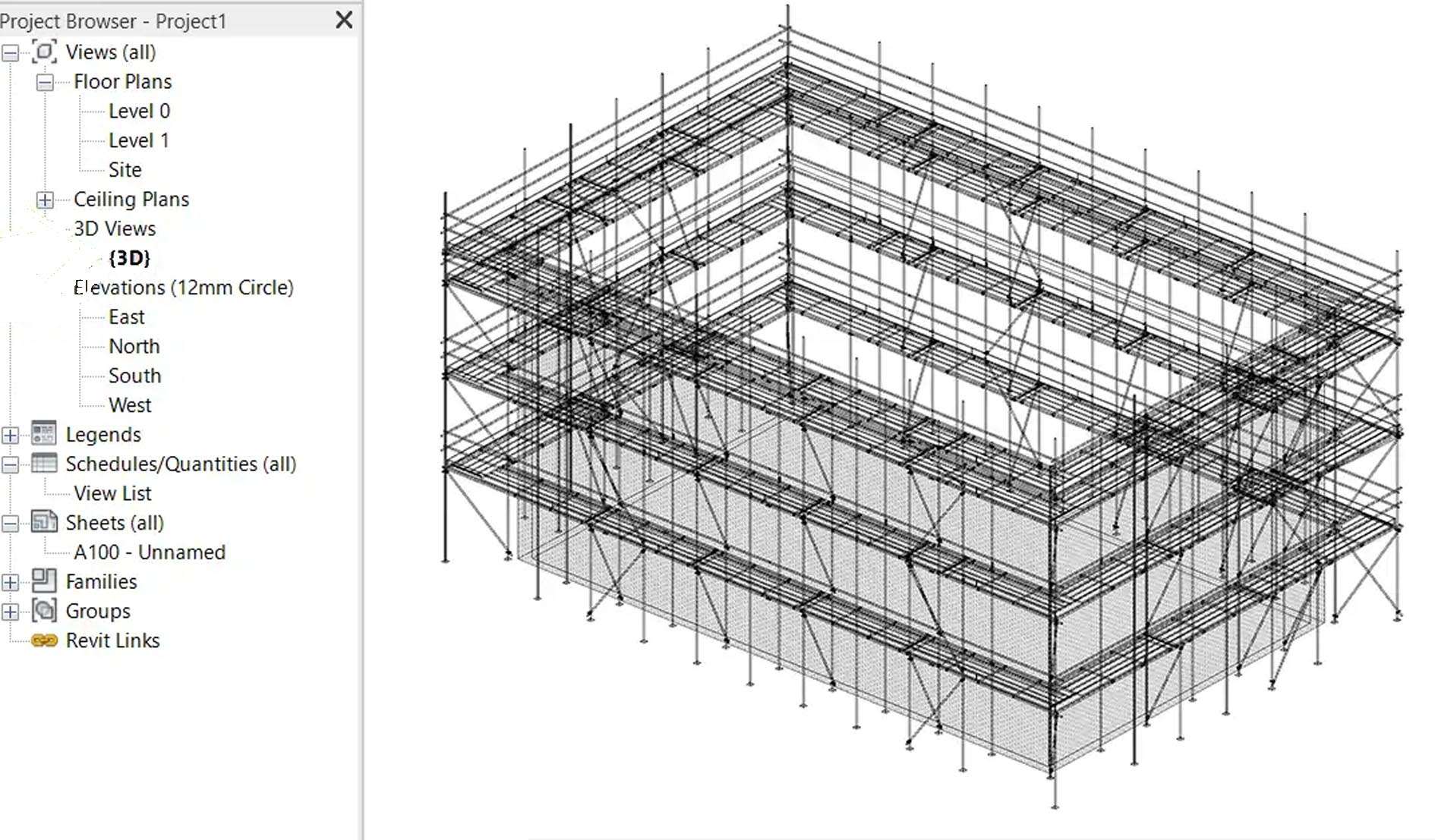Click the Legends icon in browser
The image size is (1435, 840).
point(44,434)
